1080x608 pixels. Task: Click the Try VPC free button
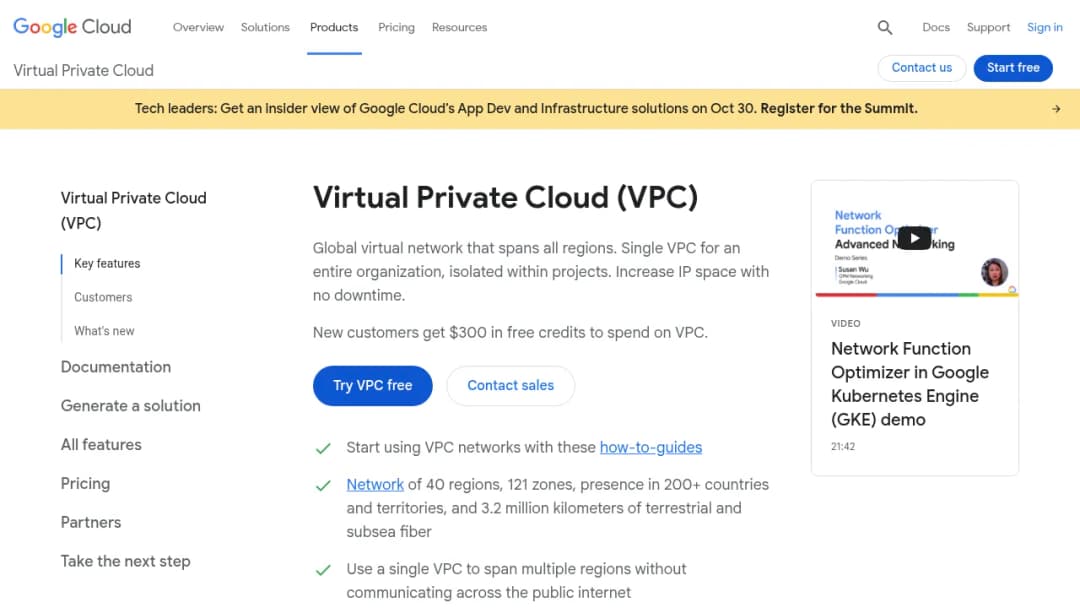[x=373, y=386]
